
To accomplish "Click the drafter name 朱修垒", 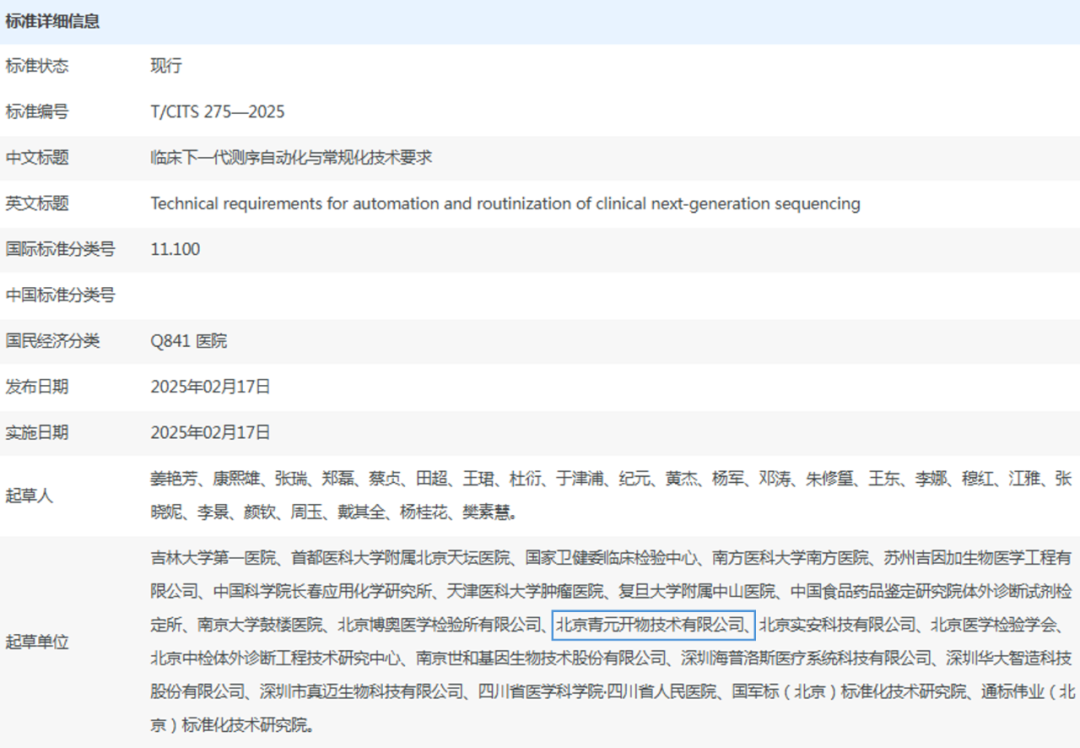I will (x=829, y=479).
